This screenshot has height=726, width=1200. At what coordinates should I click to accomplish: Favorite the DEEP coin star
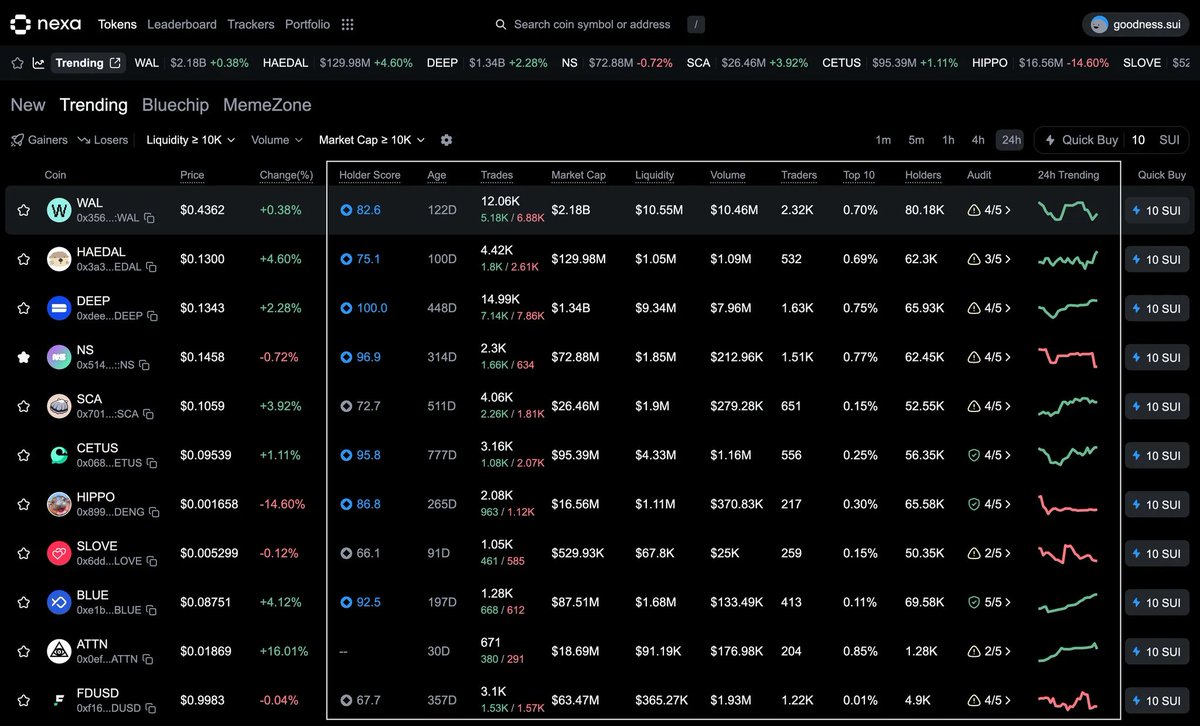click(23, 308)
